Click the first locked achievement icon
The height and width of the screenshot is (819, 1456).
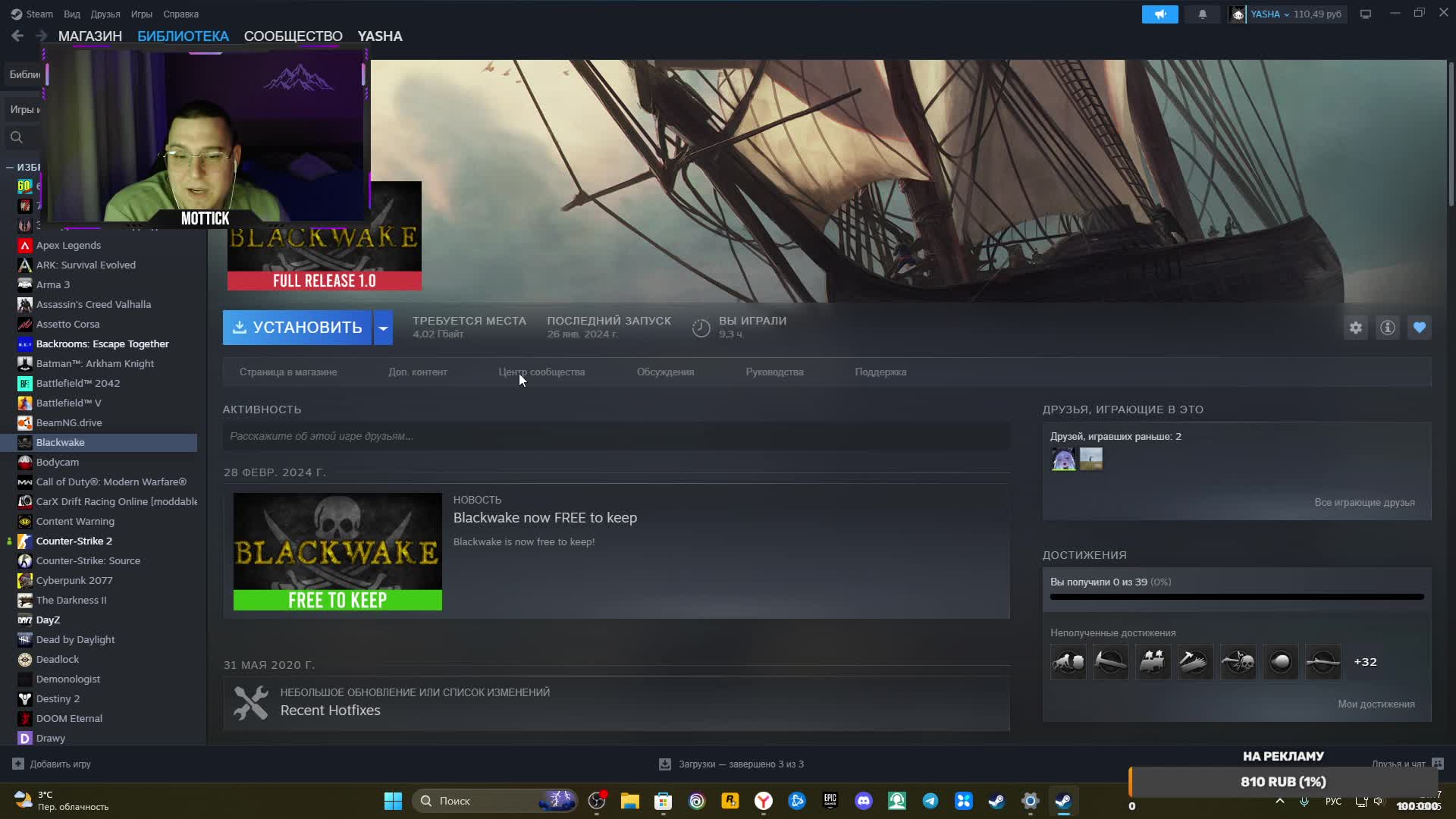(1068, 662)
